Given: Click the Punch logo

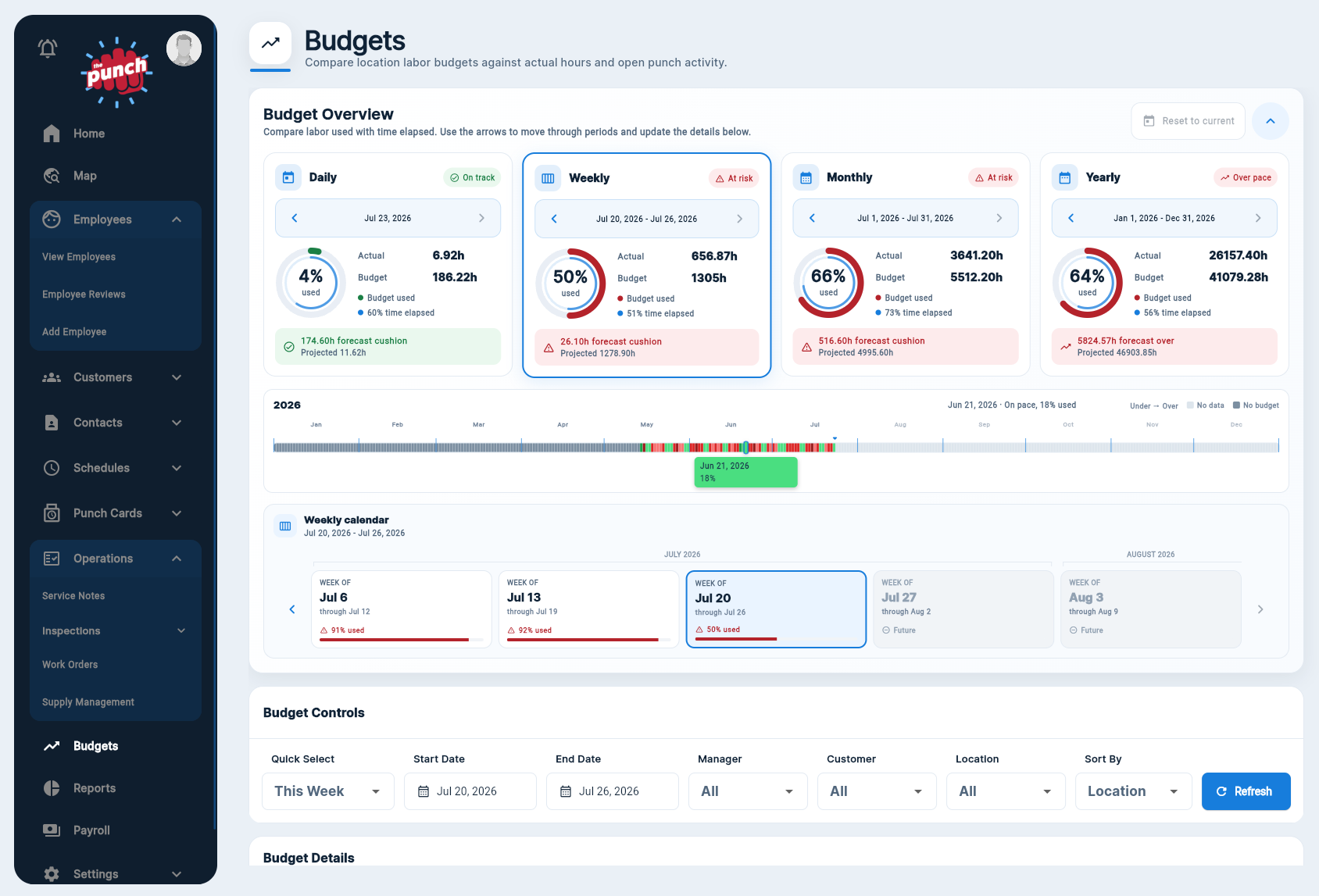Looking at the screenshot, I should (116, 72).
